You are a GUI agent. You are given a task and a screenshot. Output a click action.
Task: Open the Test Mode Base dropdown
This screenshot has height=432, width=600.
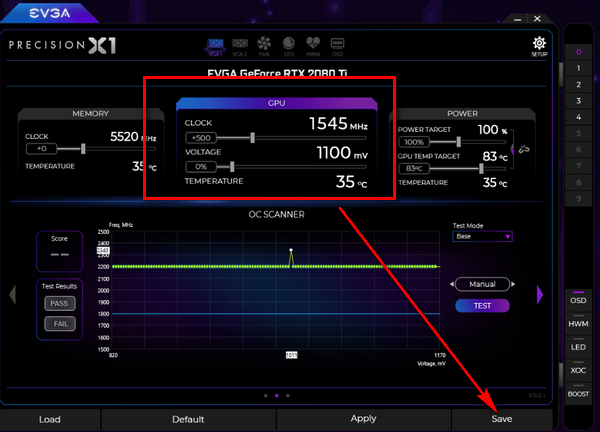(482, 236)
